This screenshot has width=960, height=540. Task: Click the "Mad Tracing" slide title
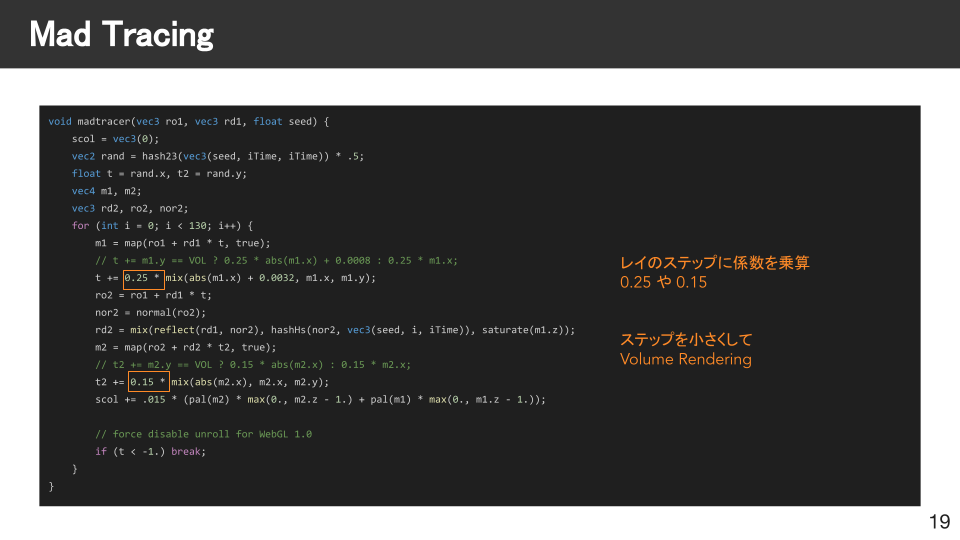pyautogui.click(x=121, y=35)
